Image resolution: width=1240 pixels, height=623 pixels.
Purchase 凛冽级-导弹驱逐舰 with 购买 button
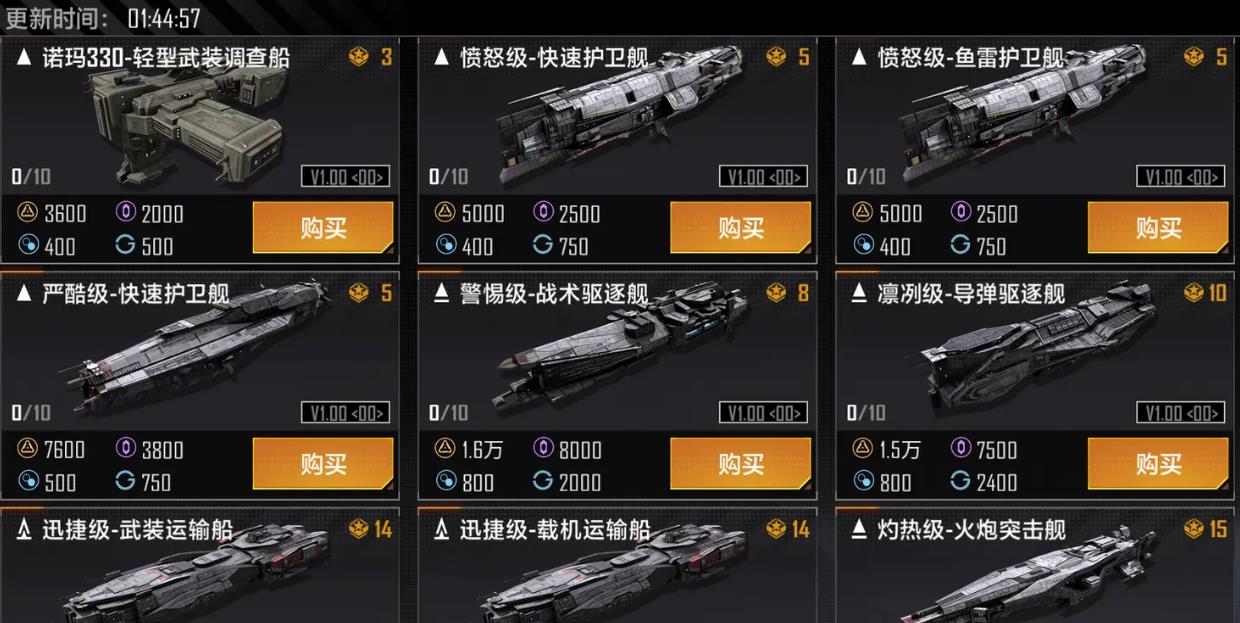pyautogui.click(x=1158, y=464)
